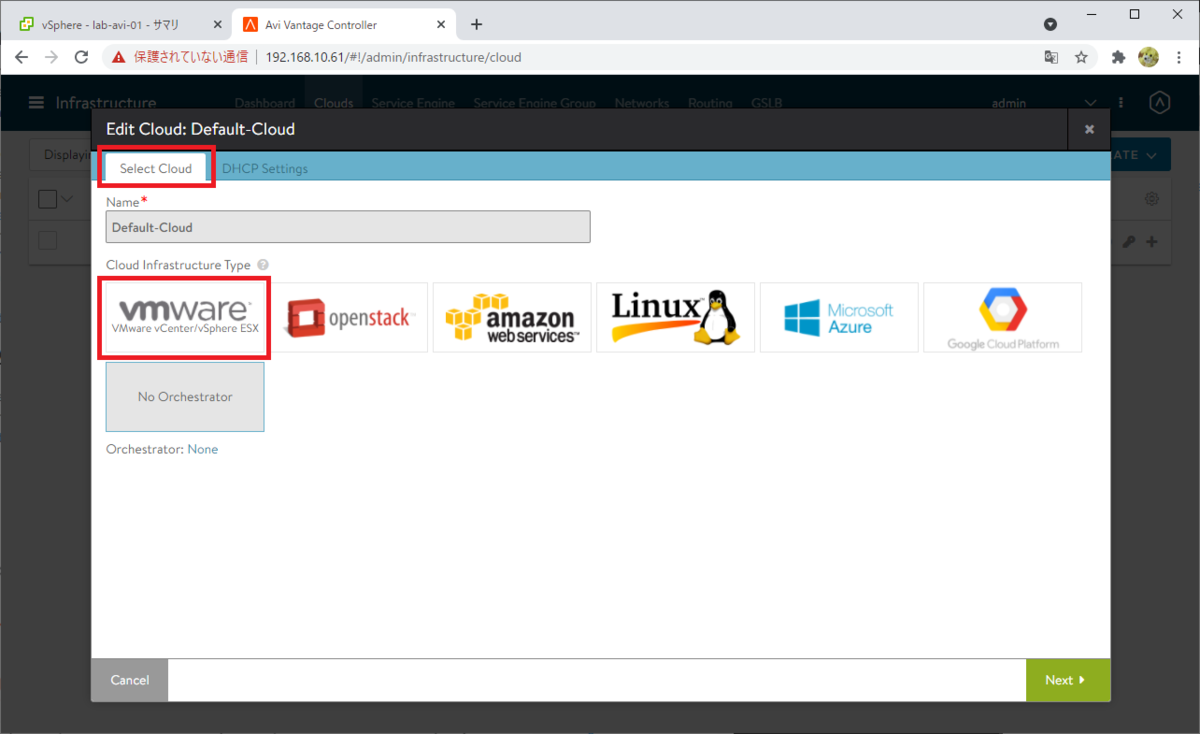Viewport: 1200px width, 734px height.
Task: Click the Name input field
Action: (x=348, y=227)
